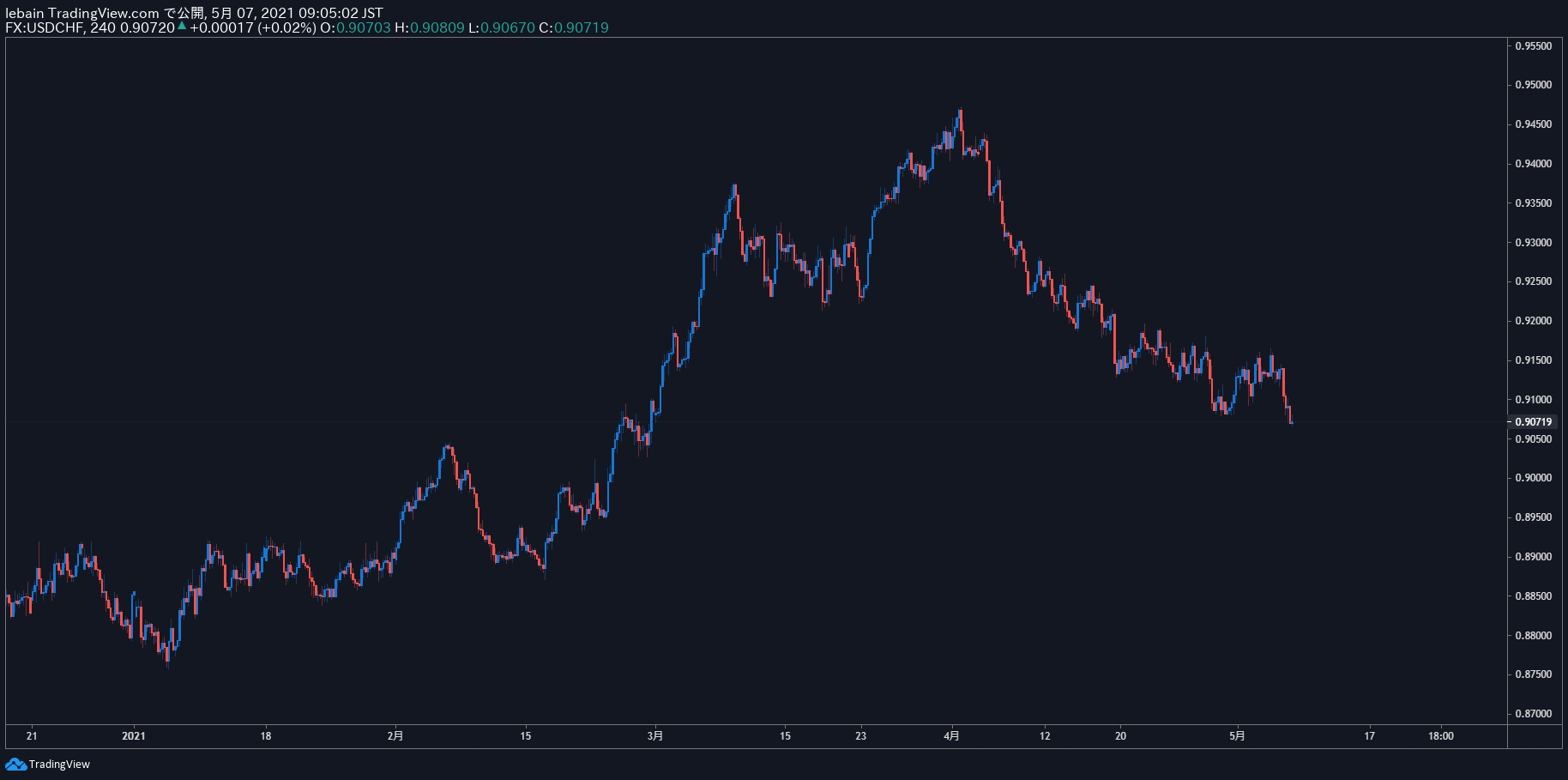Click the 0.87000 price axis label
The width and height of the screenshot is (1568, 780).
tap(1533, 714)
